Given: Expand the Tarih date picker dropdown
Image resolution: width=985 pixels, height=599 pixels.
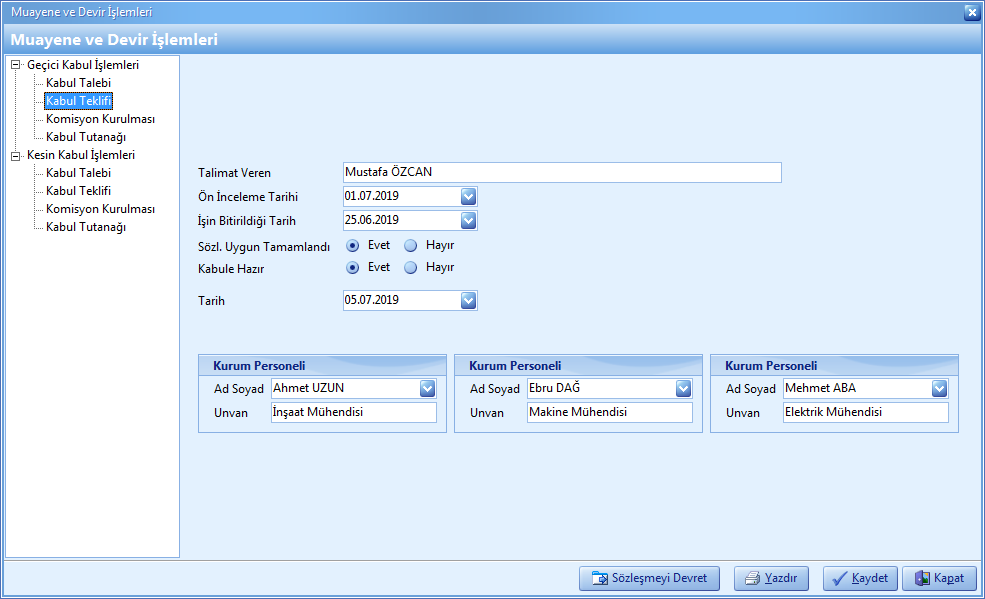Looking at the screenshot, I should point(468,300).
